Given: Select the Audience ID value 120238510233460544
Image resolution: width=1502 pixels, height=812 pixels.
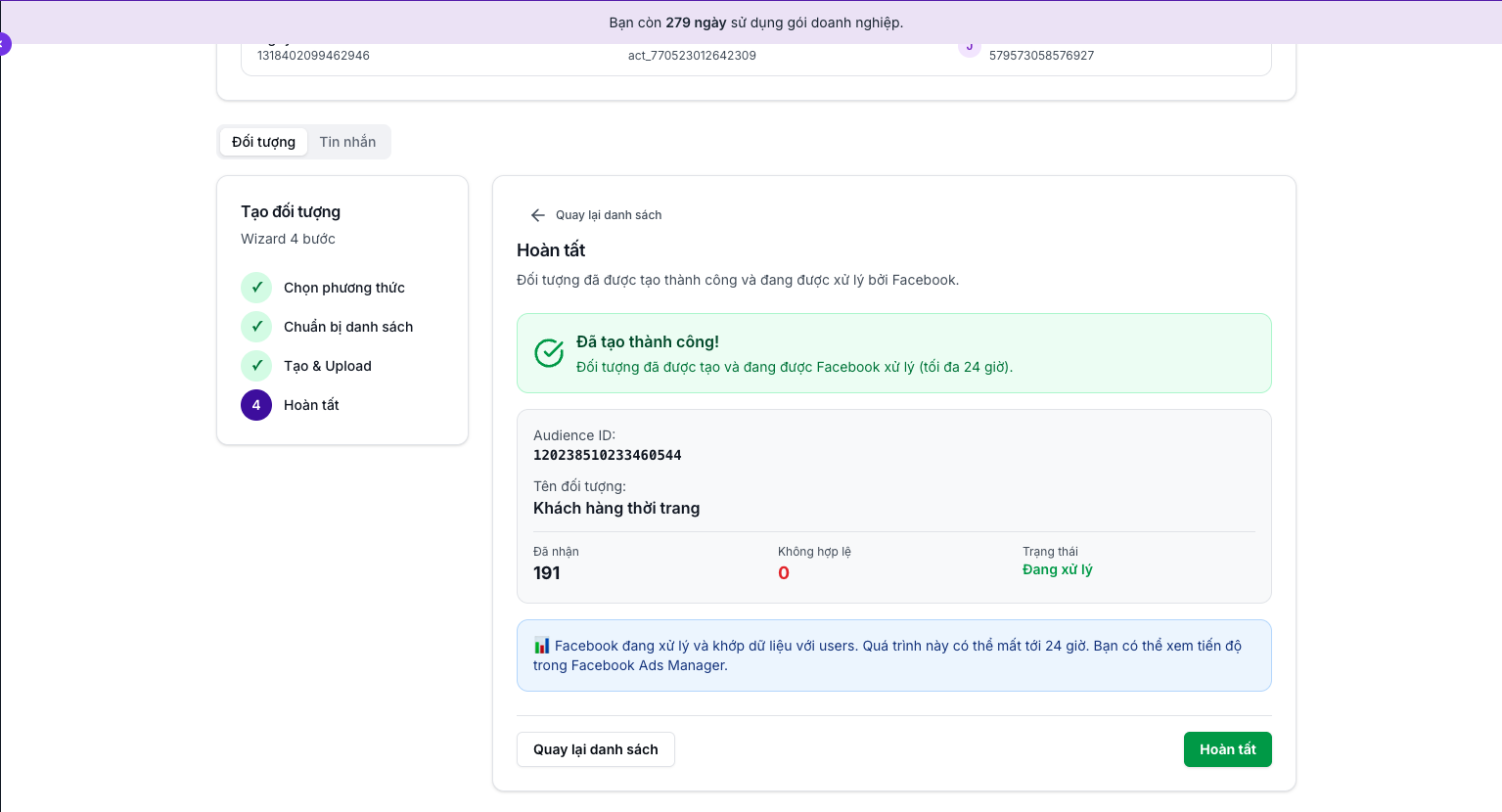Looking at the screenshot, I should click(608, 455).
